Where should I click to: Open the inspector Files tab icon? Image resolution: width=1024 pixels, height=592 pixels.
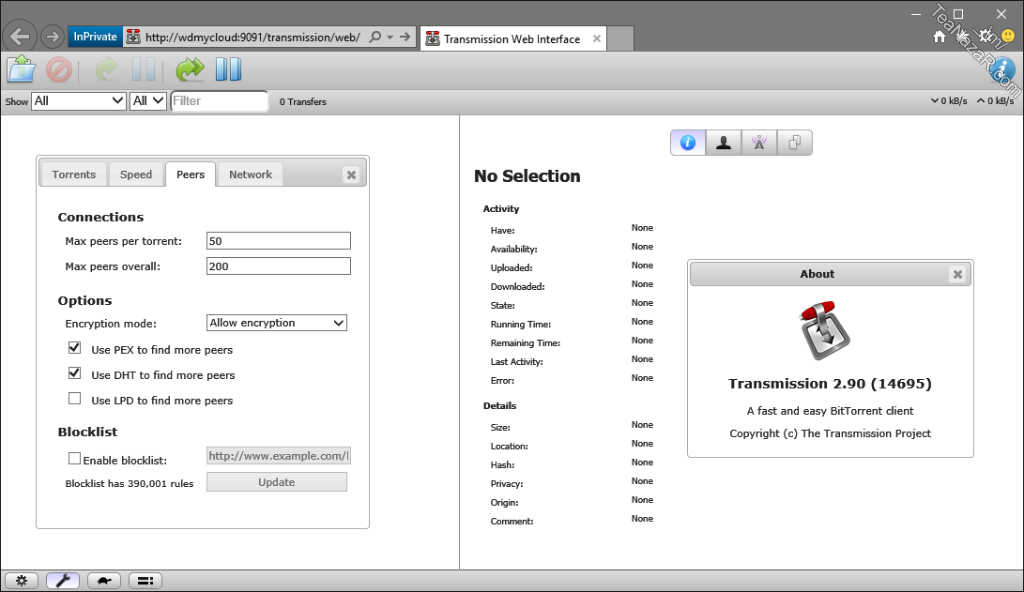(x=795, y=142)
